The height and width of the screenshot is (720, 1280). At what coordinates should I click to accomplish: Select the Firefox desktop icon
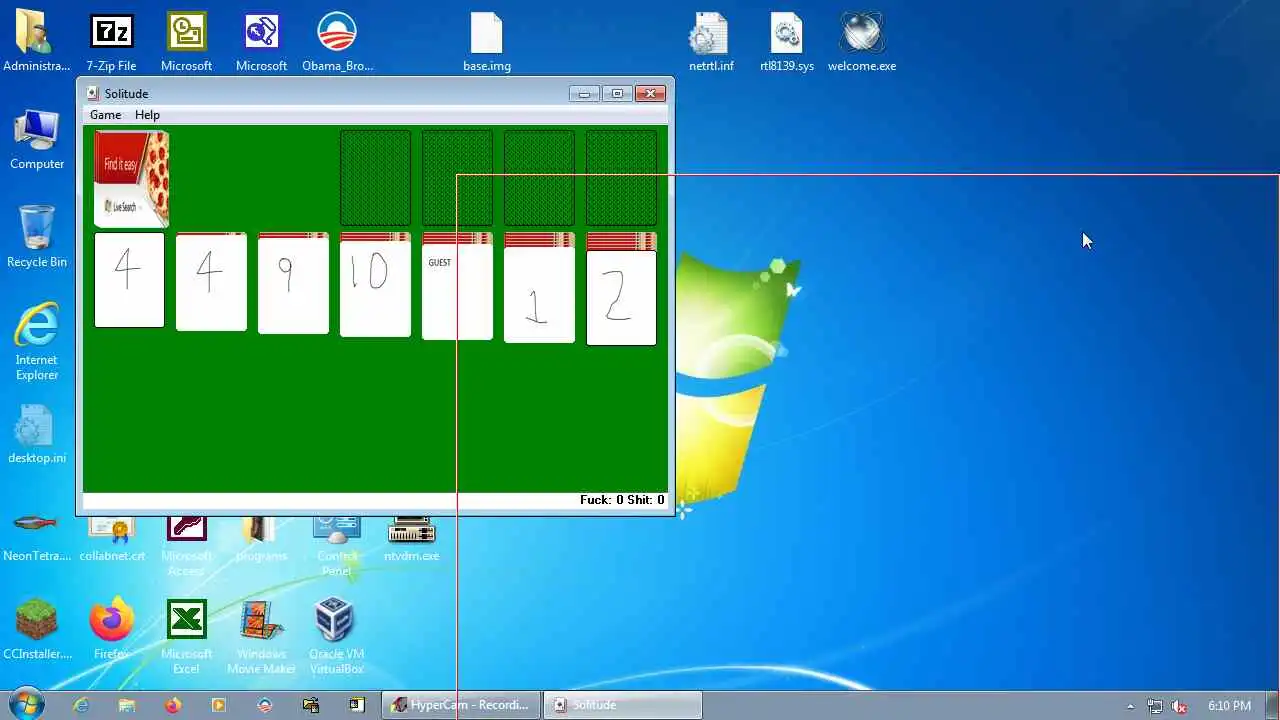[112, 630]
